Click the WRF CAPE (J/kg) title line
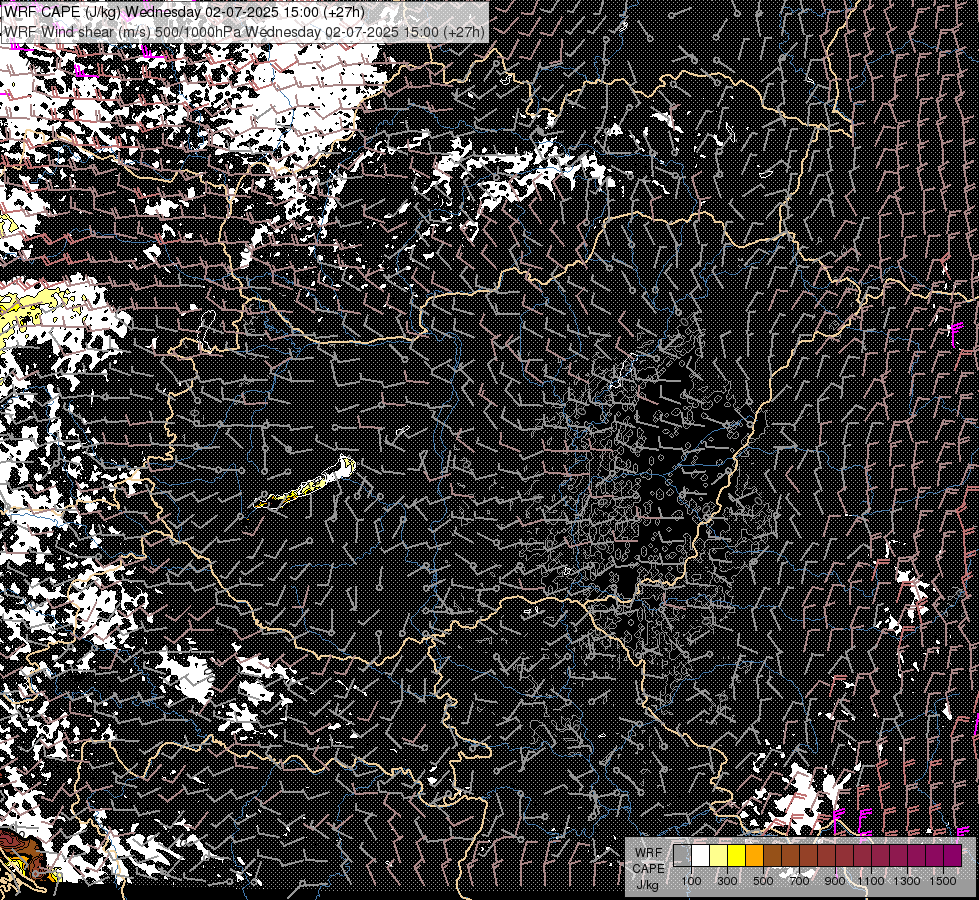Viewport: 979px width, 900px height. (x=184, y=12)
